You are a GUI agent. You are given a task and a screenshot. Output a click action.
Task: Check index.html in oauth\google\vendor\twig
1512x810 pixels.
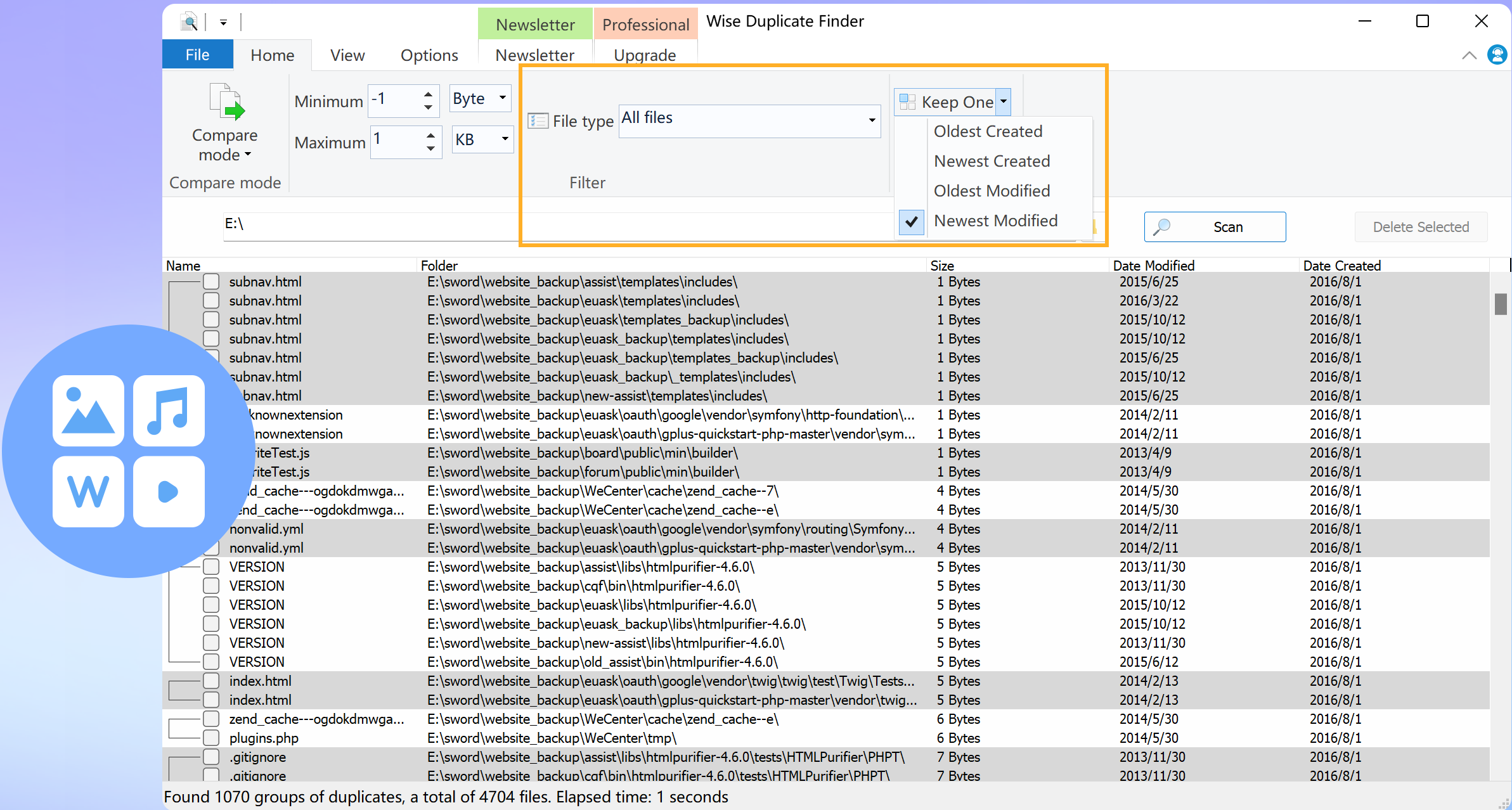click(211, 681)
